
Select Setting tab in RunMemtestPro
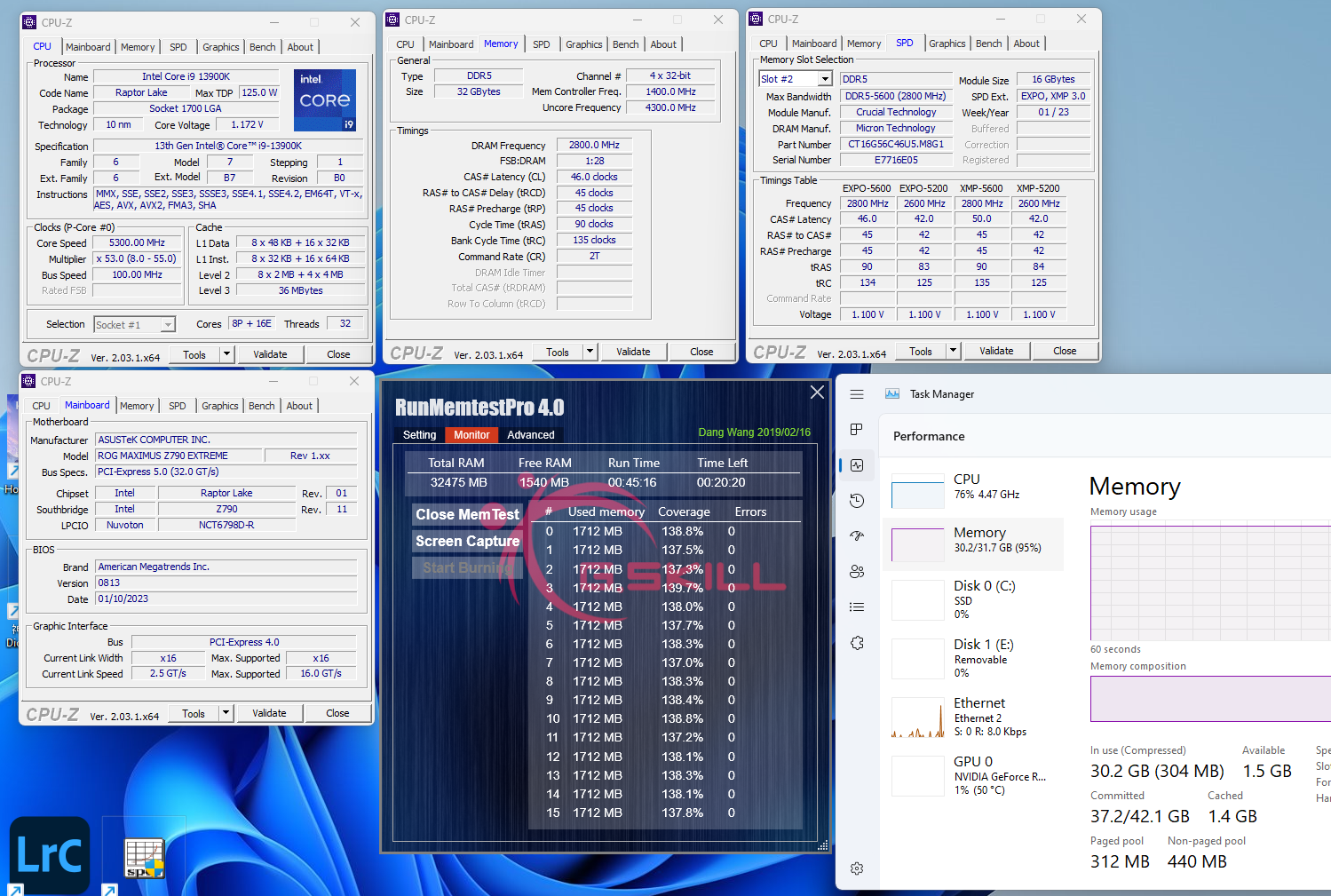tap(419, 435)
